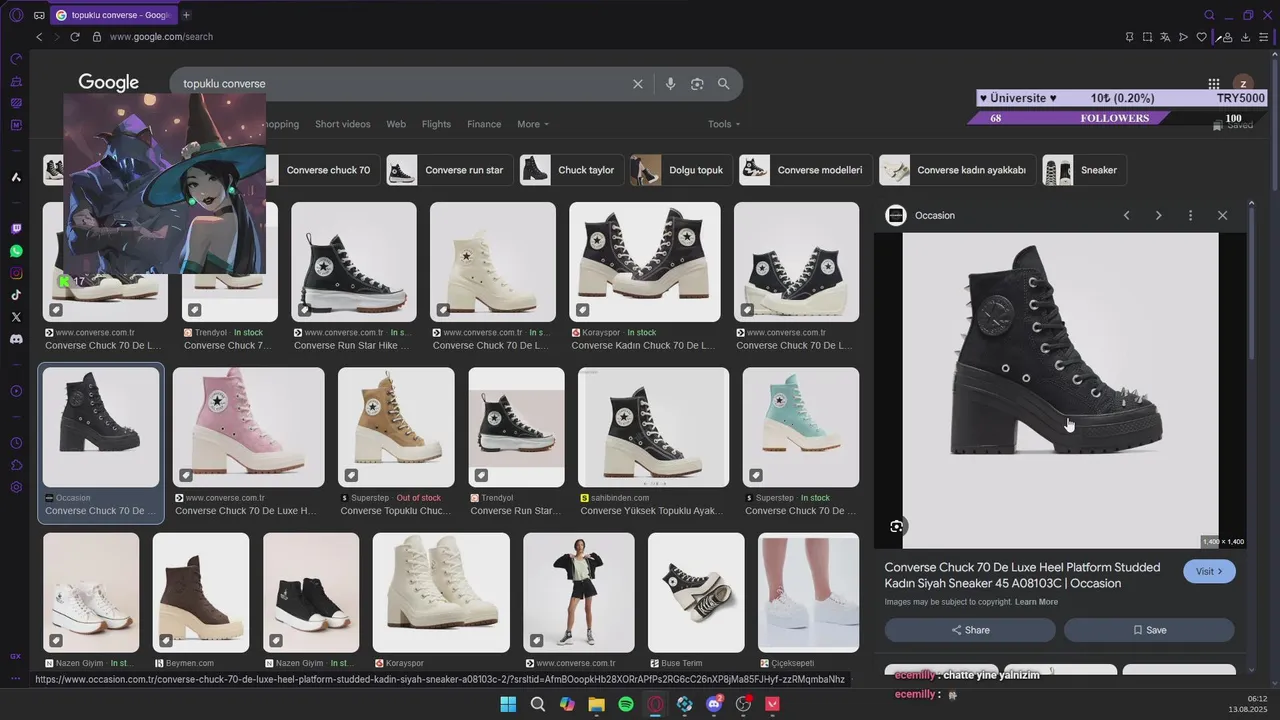Add page to bookmarks with heart icon
The width and height of the screenshot is (1280, 720).
click(1202, 37)
